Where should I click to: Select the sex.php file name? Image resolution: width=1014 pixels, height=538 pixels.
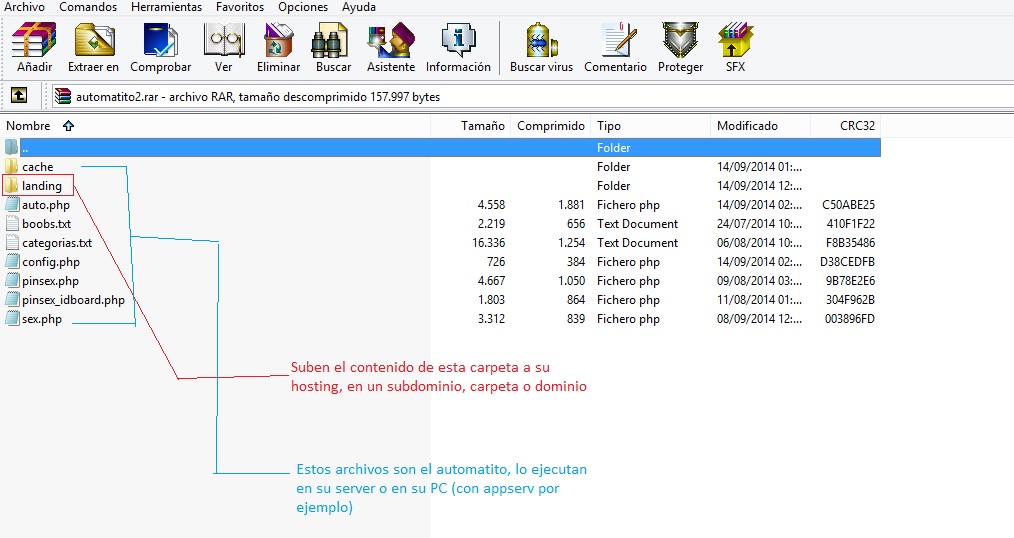(42, 319)
